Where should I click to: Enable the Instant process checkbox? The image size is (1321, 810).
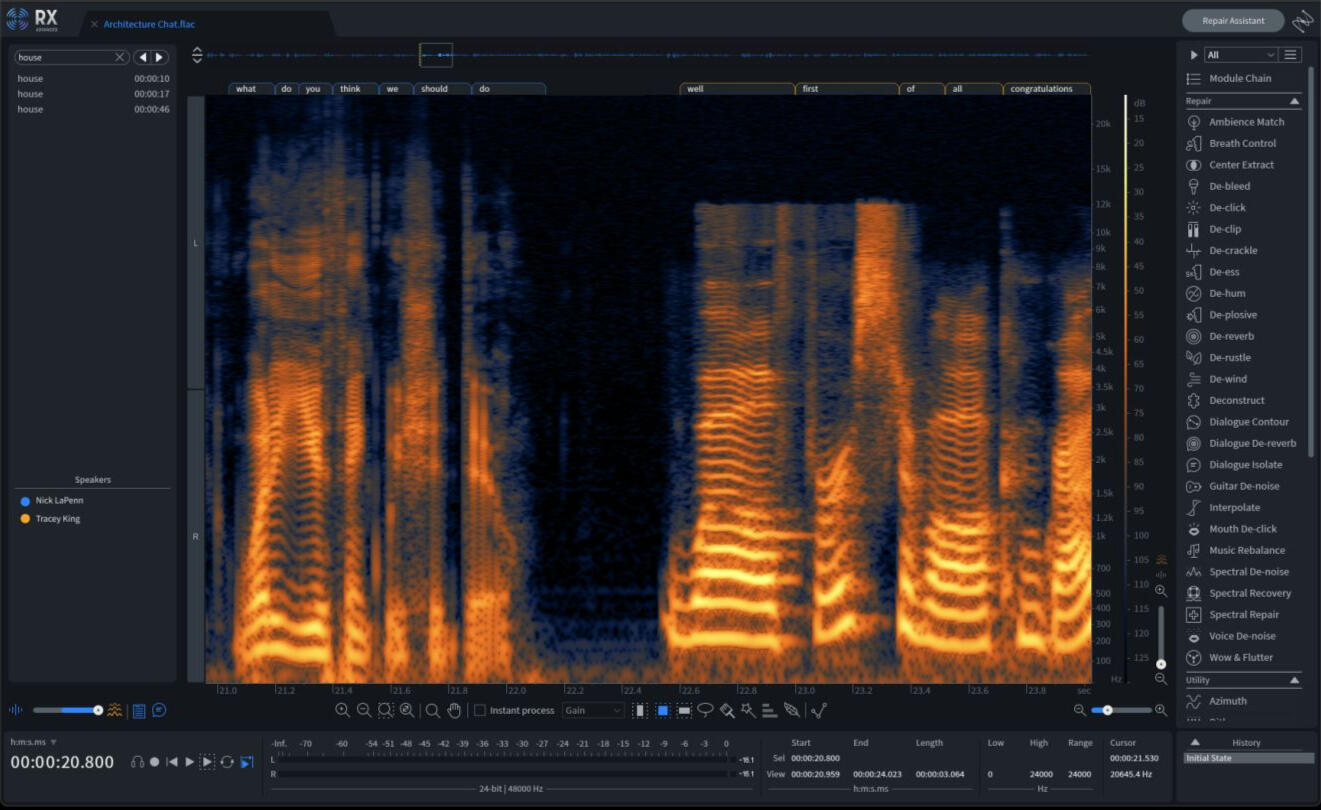point(480,710)
